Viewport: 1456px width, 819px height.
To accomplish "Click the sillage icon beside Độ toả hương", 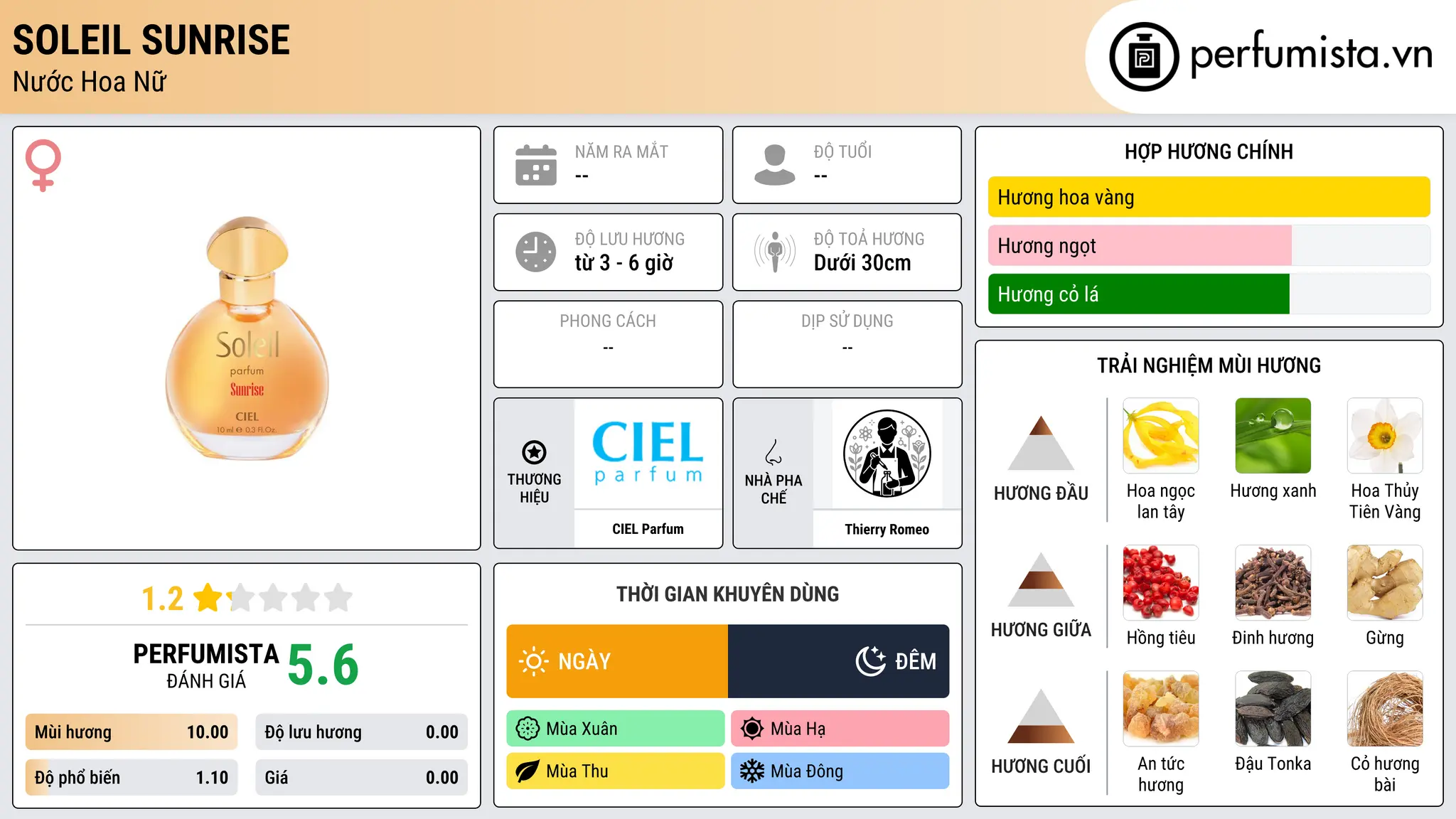I will pos(775,252).
